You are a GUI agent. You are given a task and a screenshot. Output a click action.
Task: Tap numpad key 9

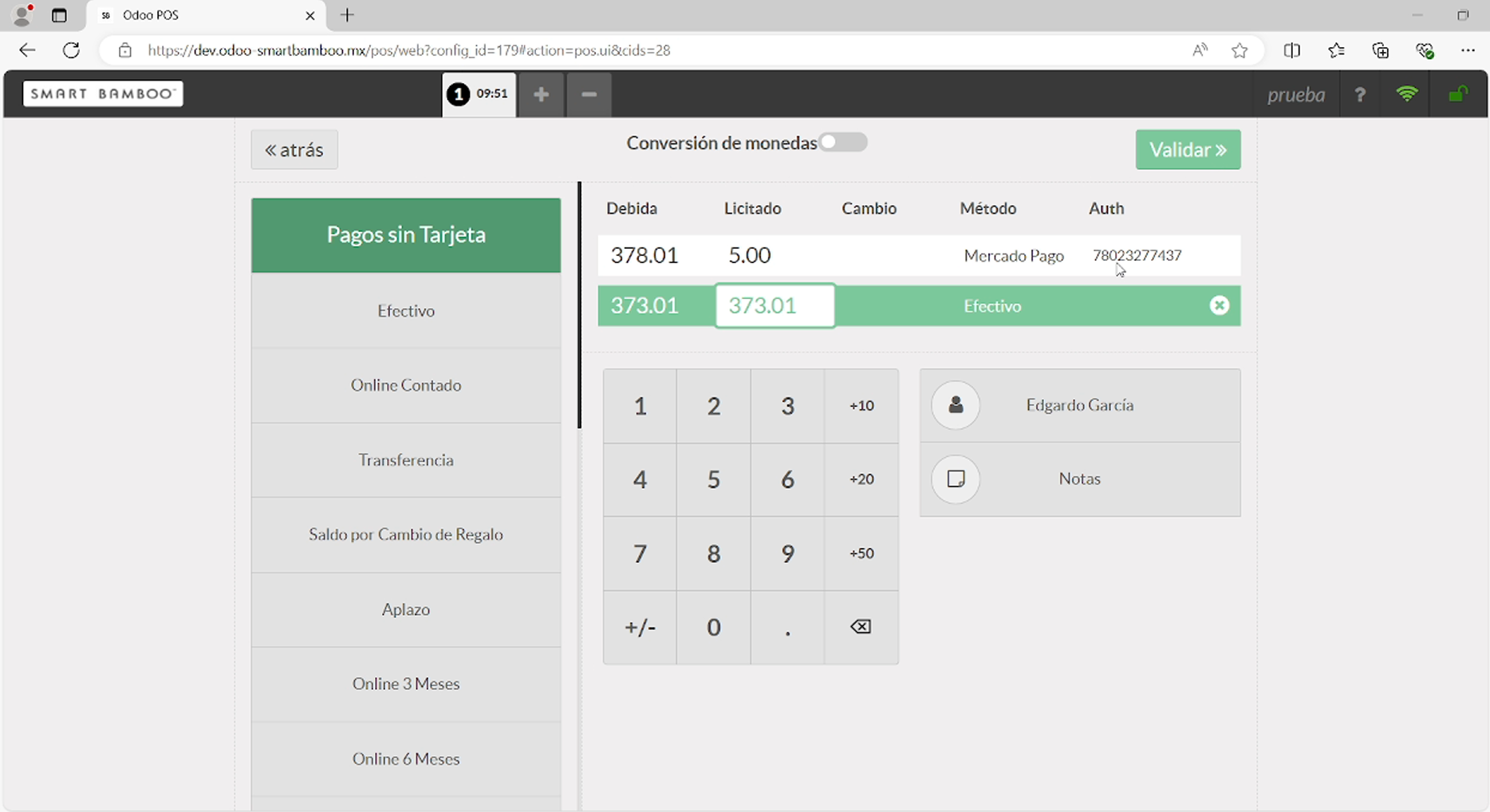tap(787, 554)
